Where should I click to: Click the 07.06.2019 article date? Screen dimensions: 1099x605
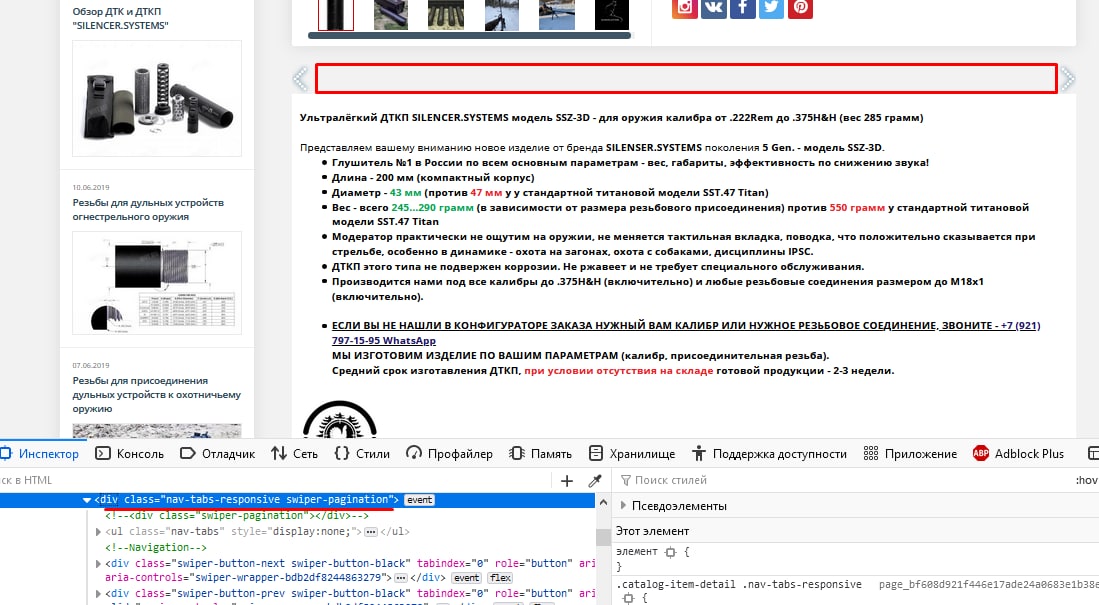pyautogui.click(x=91, y=365)
